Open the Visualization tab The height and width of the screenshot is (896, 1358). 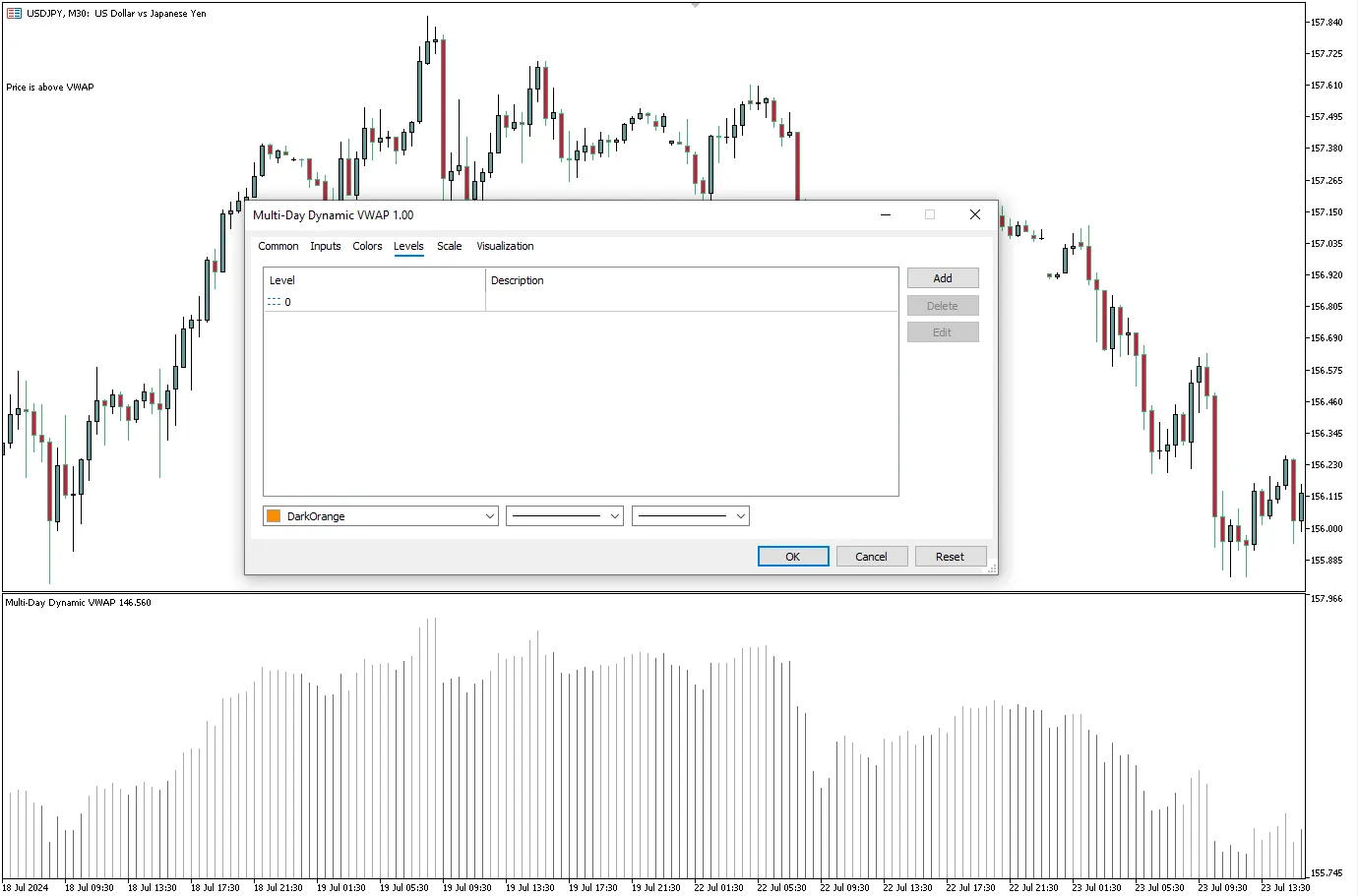505,246
